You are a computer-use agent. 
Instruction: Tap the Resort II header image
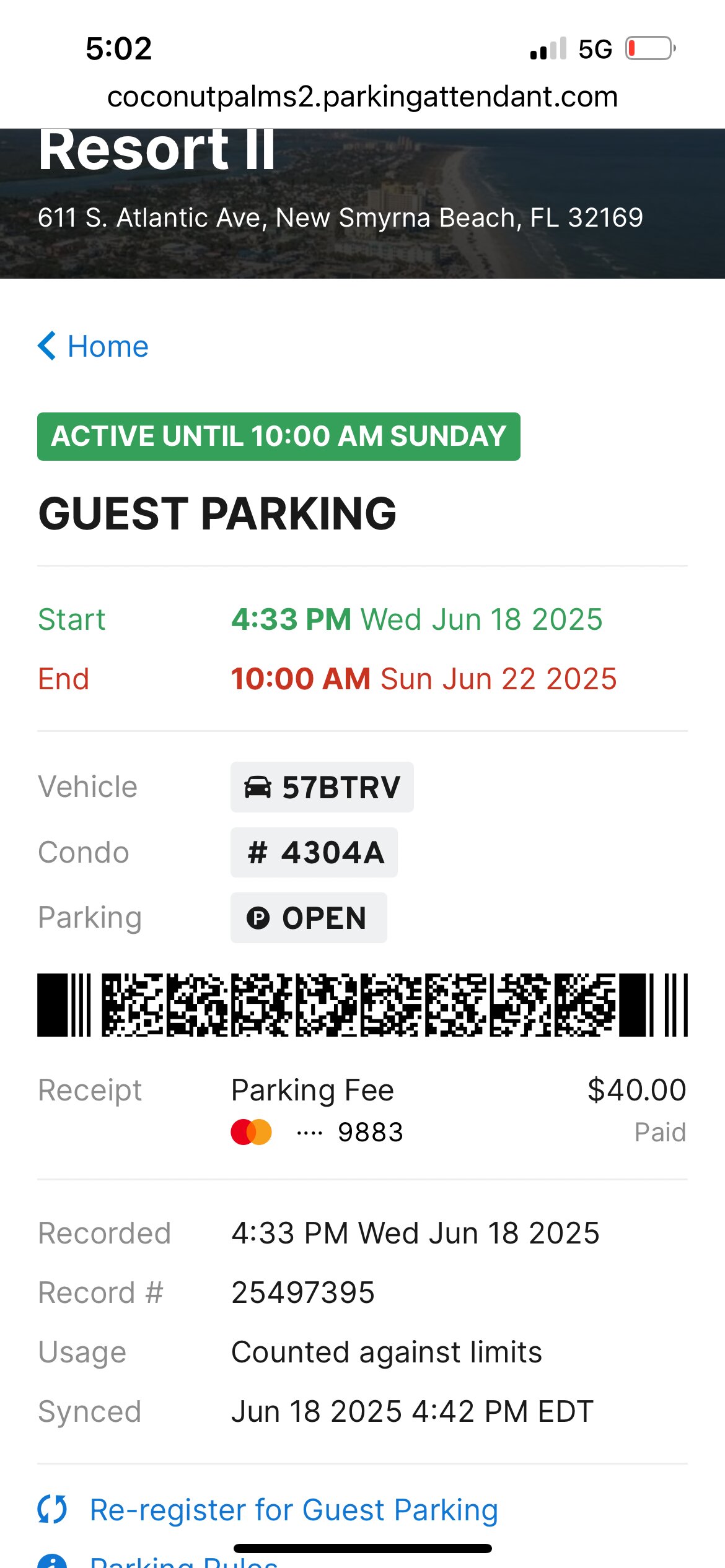[x=362, y=203]
